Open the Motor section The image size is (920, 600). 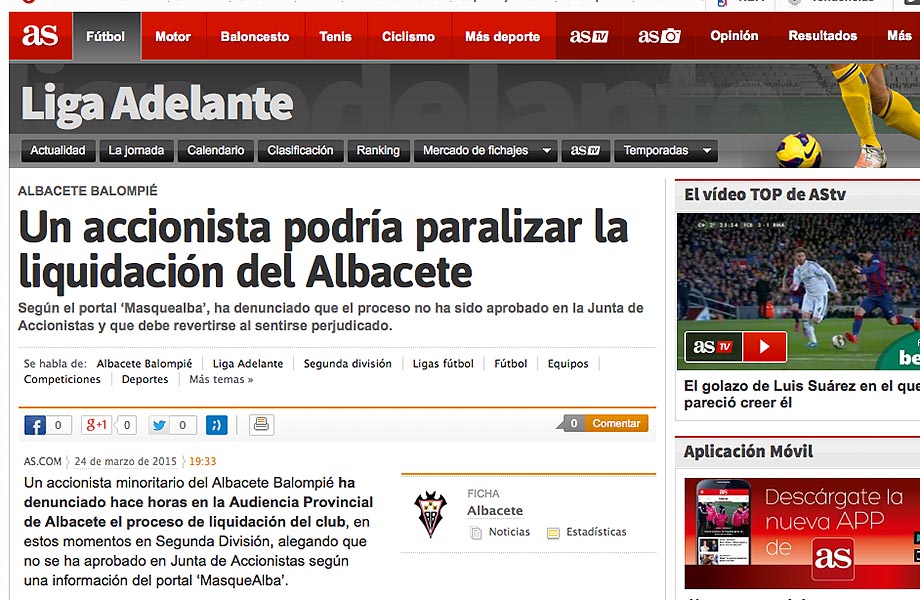[x=173, y=36]
